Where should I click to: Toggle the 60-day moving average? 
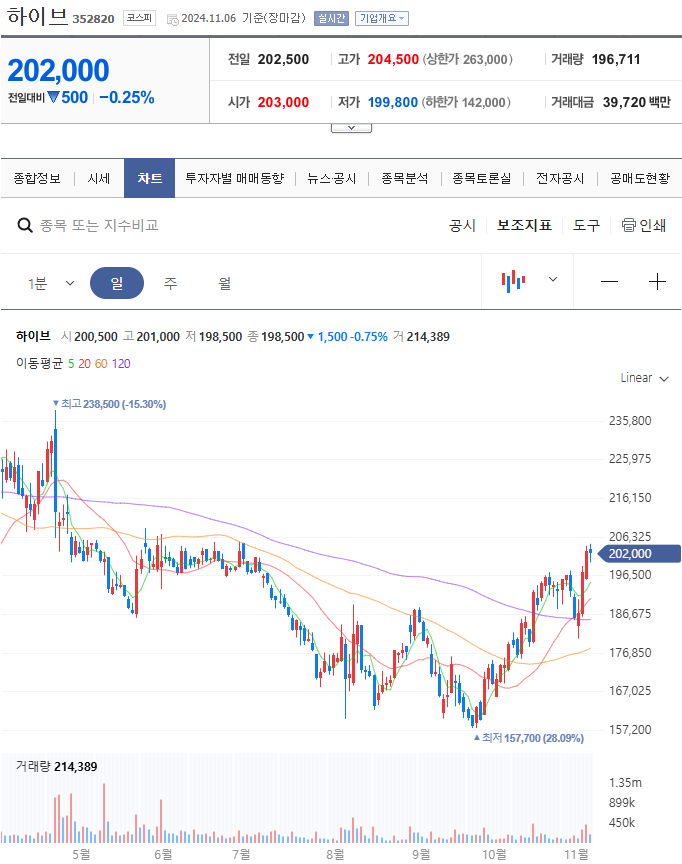point(101,364)
